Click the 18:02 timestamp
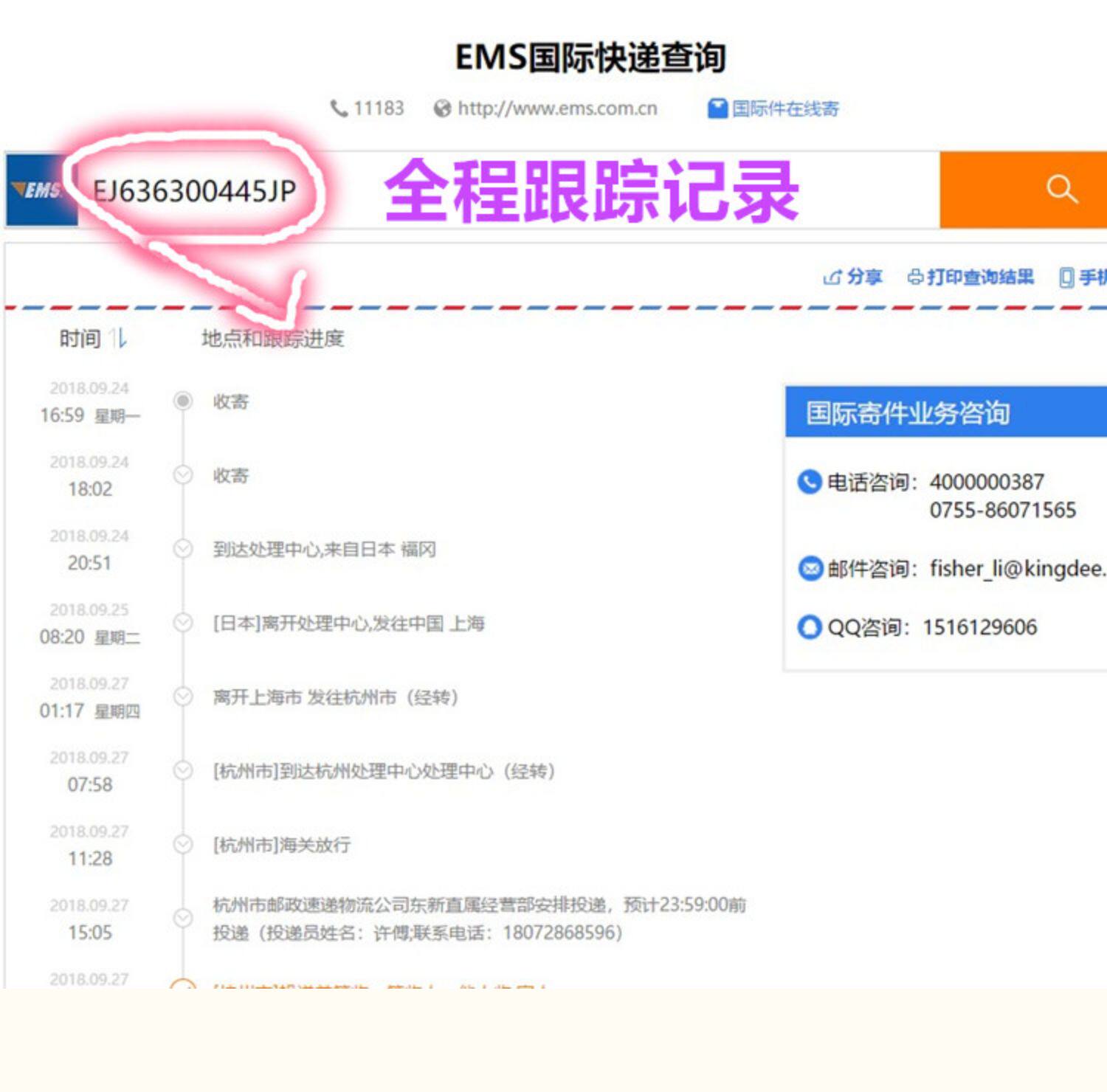 pos(90,489)
